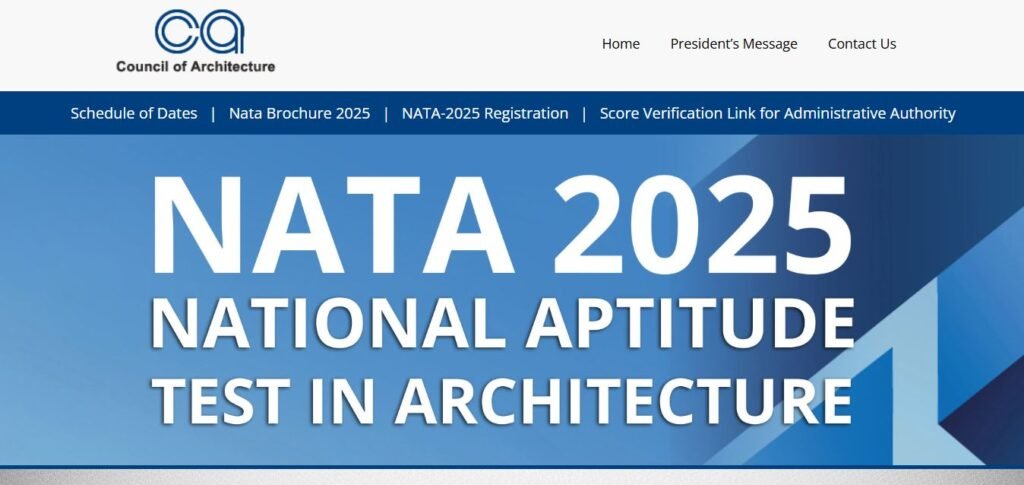The width and height of the screenshot is (1024, 485).
Task: Click the TEST IN ARCHITECTURE banner text
Action: (x=500, y=400)
